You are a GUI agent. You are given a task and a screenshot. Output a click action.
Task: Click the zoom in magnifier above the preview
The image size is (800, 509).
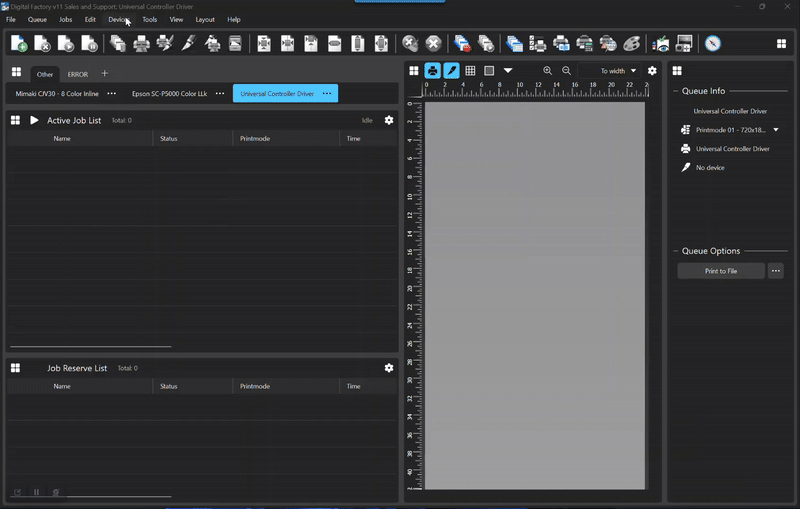pos(548,71)
